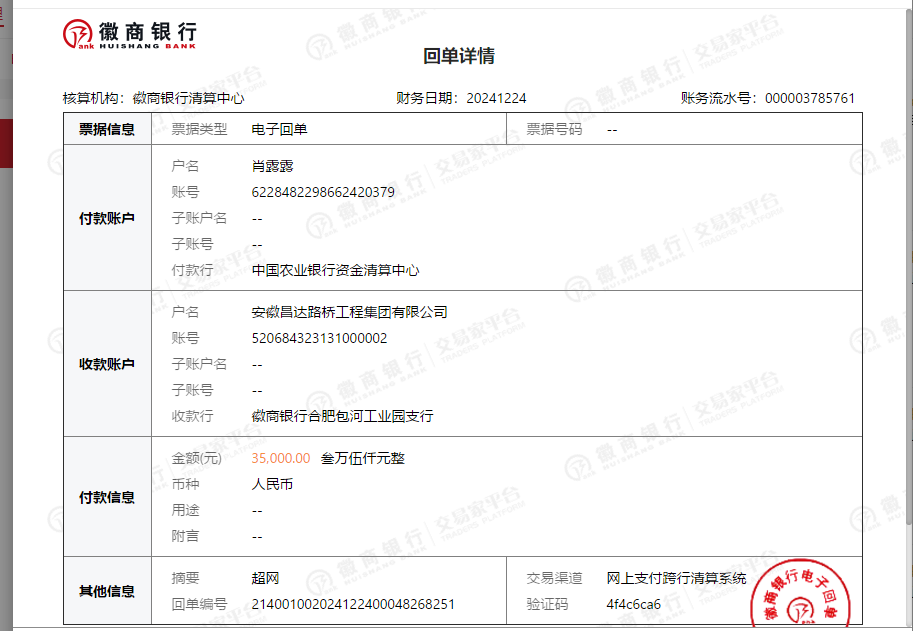Select the 回单详情 title text

point(459,56)
